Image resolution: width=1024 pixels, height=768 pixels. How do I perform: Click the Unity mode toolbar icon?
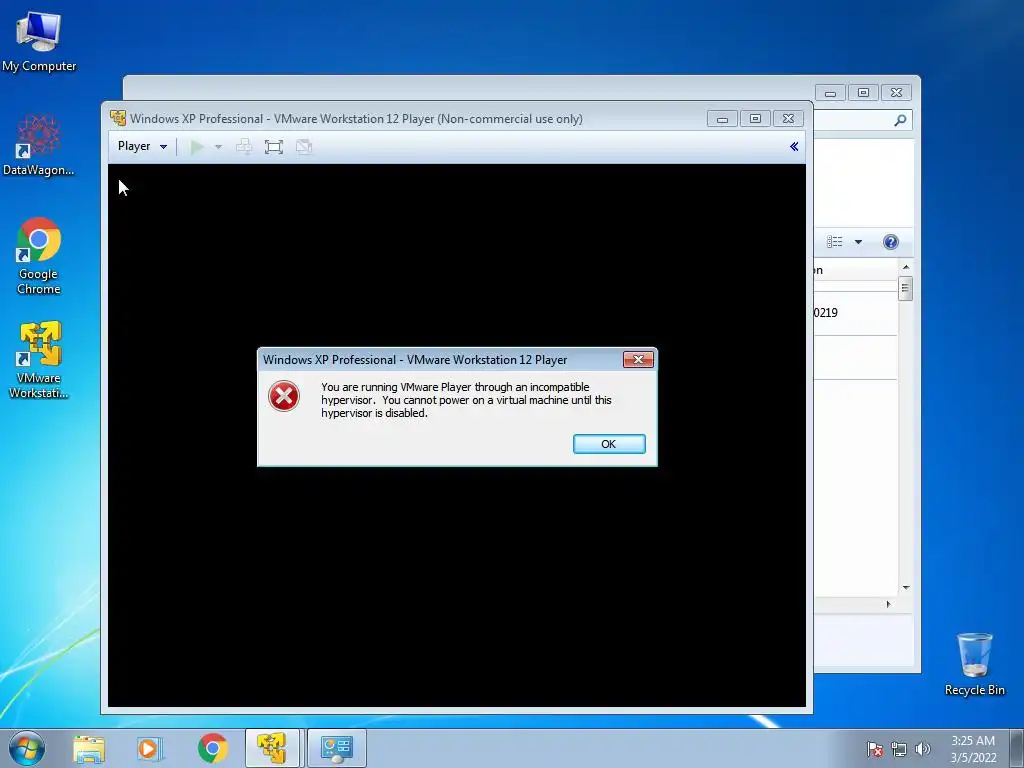click(304, 146)
